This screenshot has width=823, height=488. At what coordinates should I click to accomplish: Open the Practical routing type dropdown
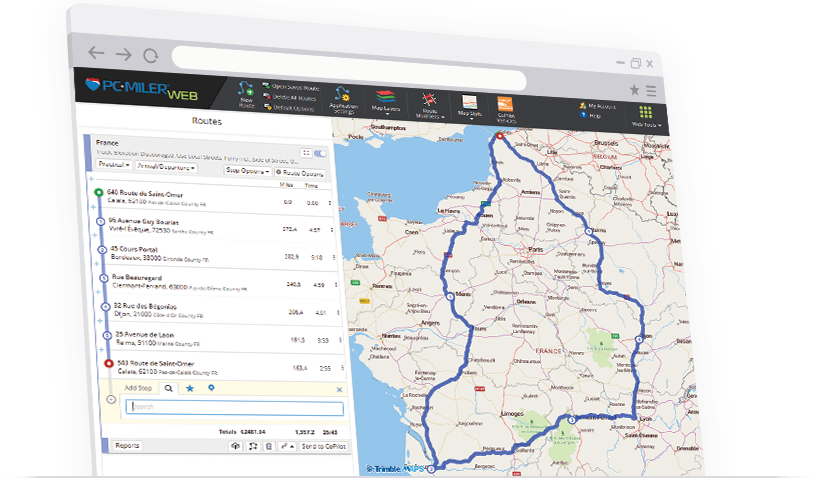[114, 164]
